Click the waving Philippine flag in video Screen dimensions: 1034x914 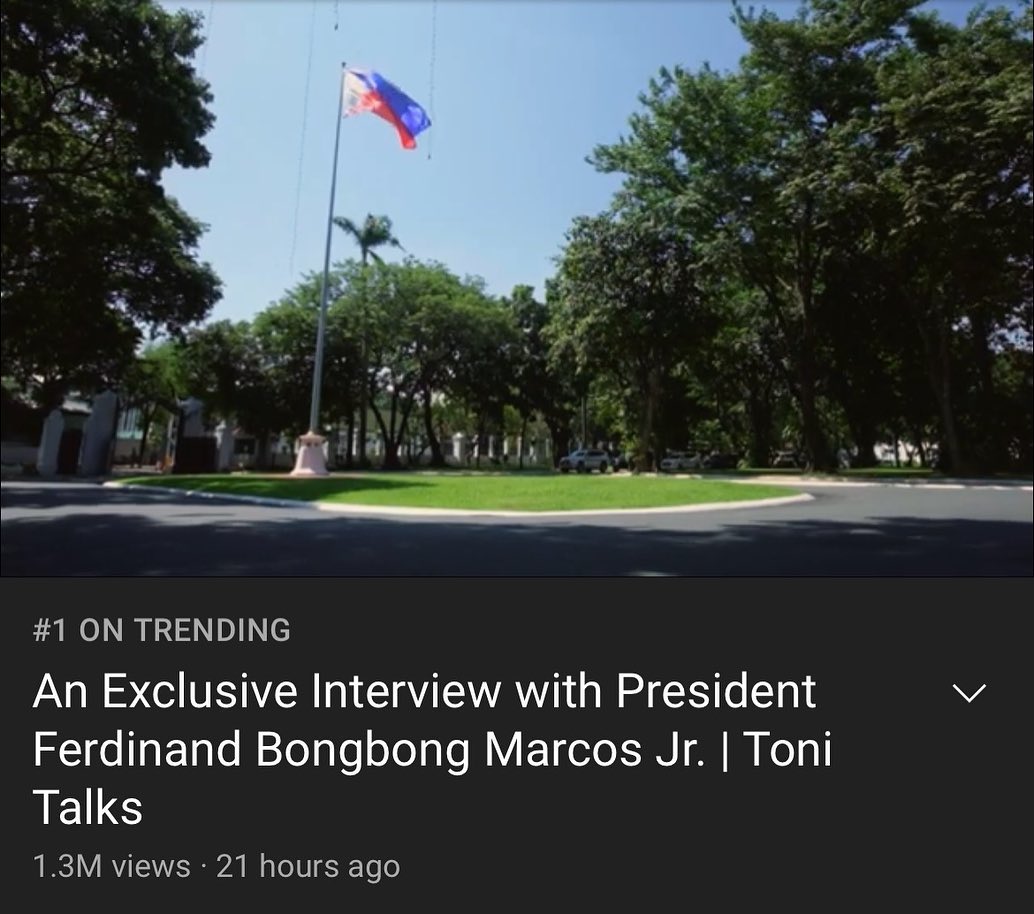pos(386,106)
